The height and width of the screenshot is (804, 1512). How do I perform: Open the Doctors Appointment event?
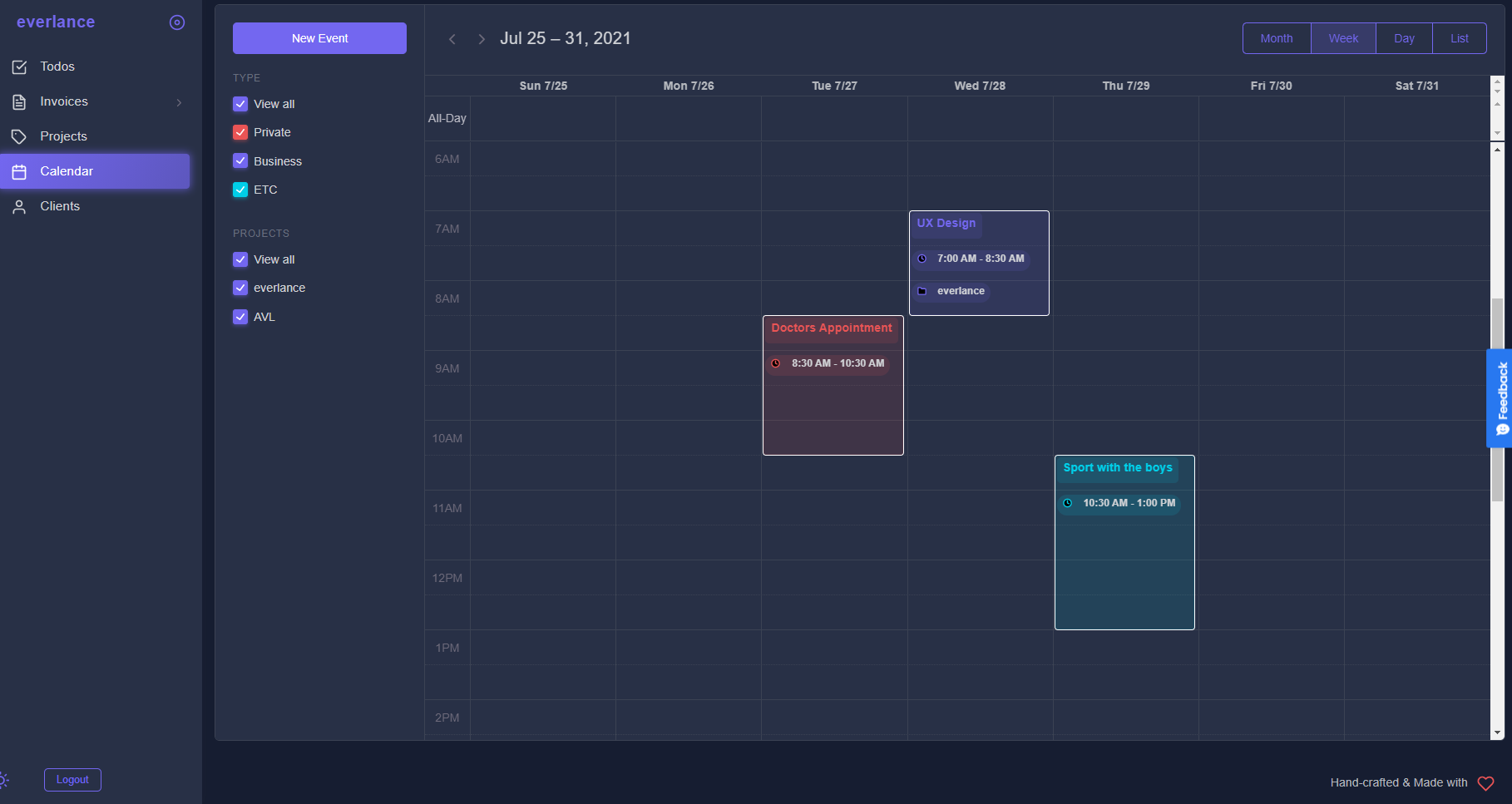tap(833, 386)
